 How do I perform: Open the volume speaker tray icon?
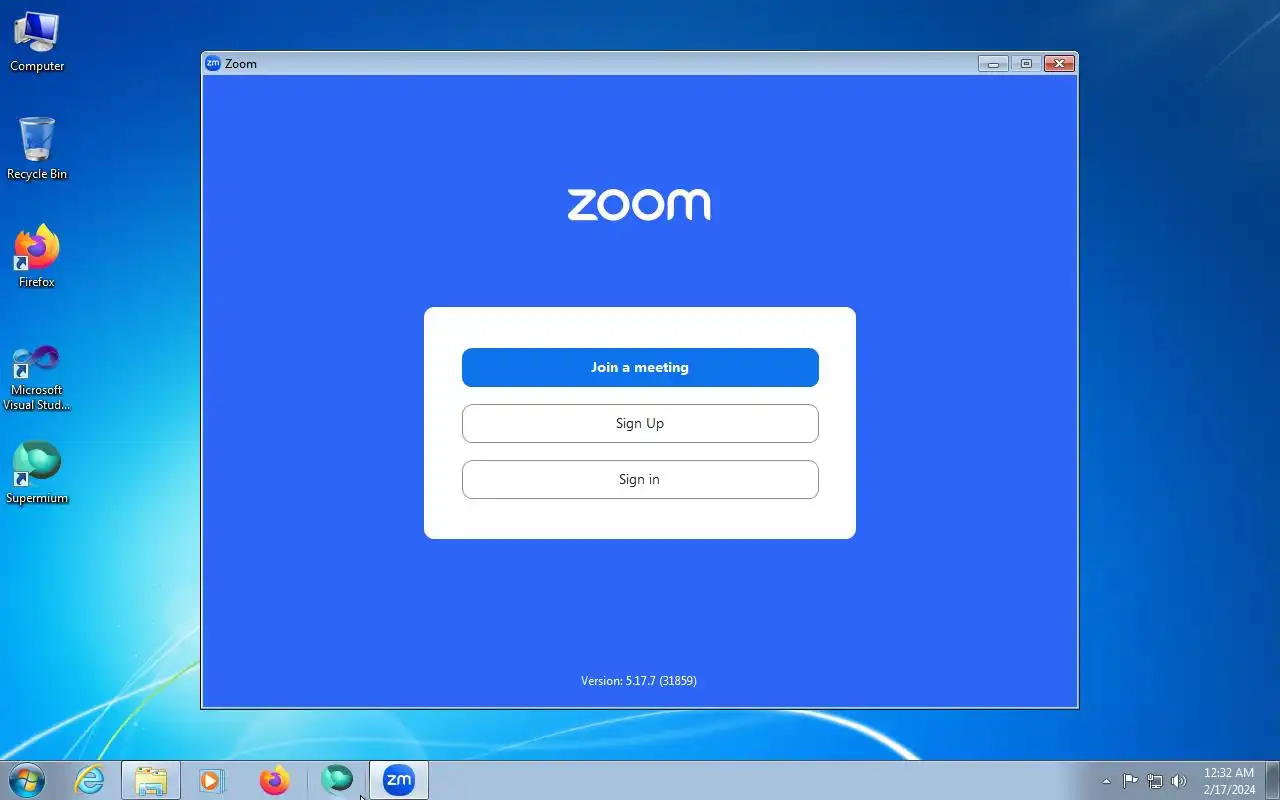click(1179, 781)
